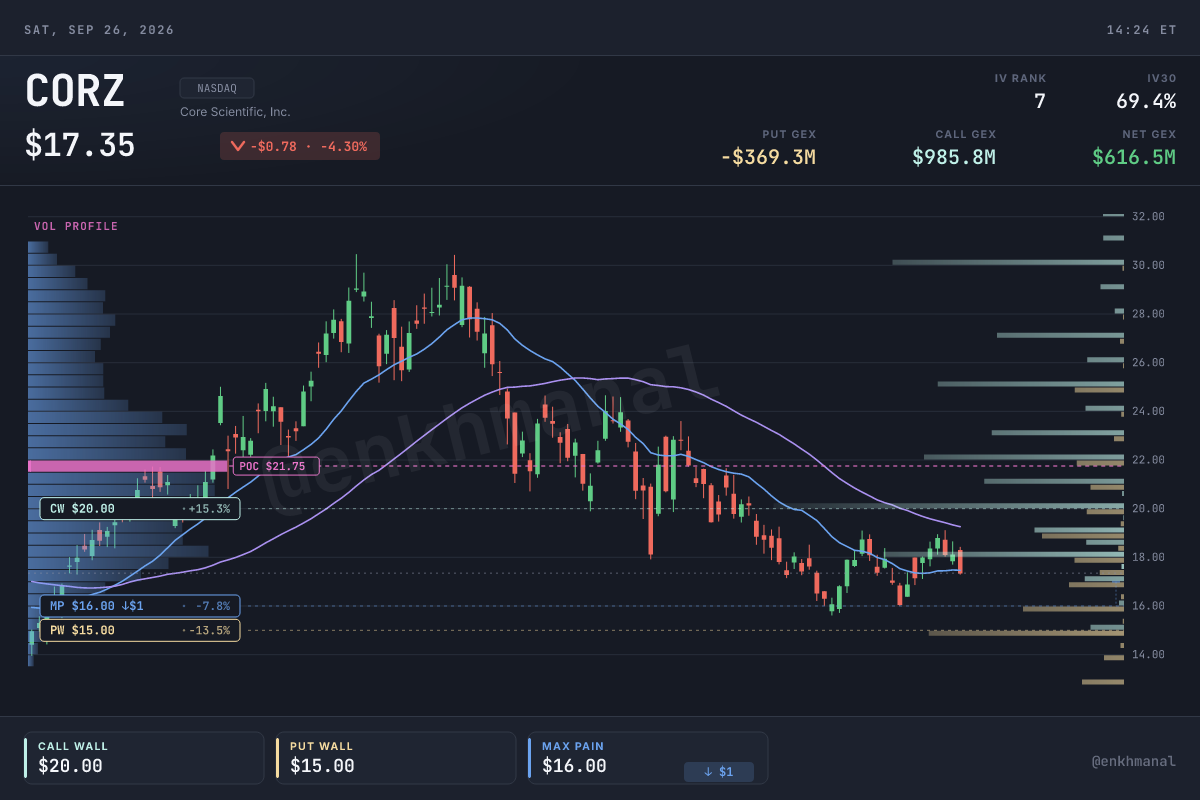Screen dimensions: 1200x800
Task: Click the CORZ ticker symbol
Action: coord(75,92)
